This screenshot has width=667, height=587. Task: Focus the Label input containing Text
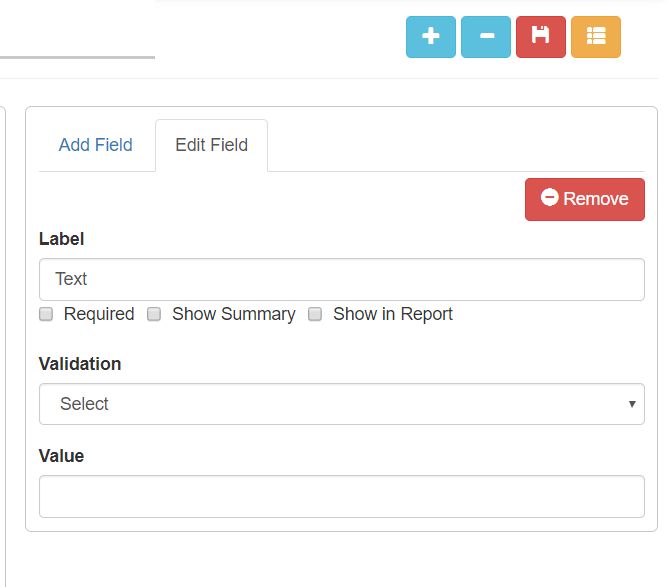click(341, 279)
